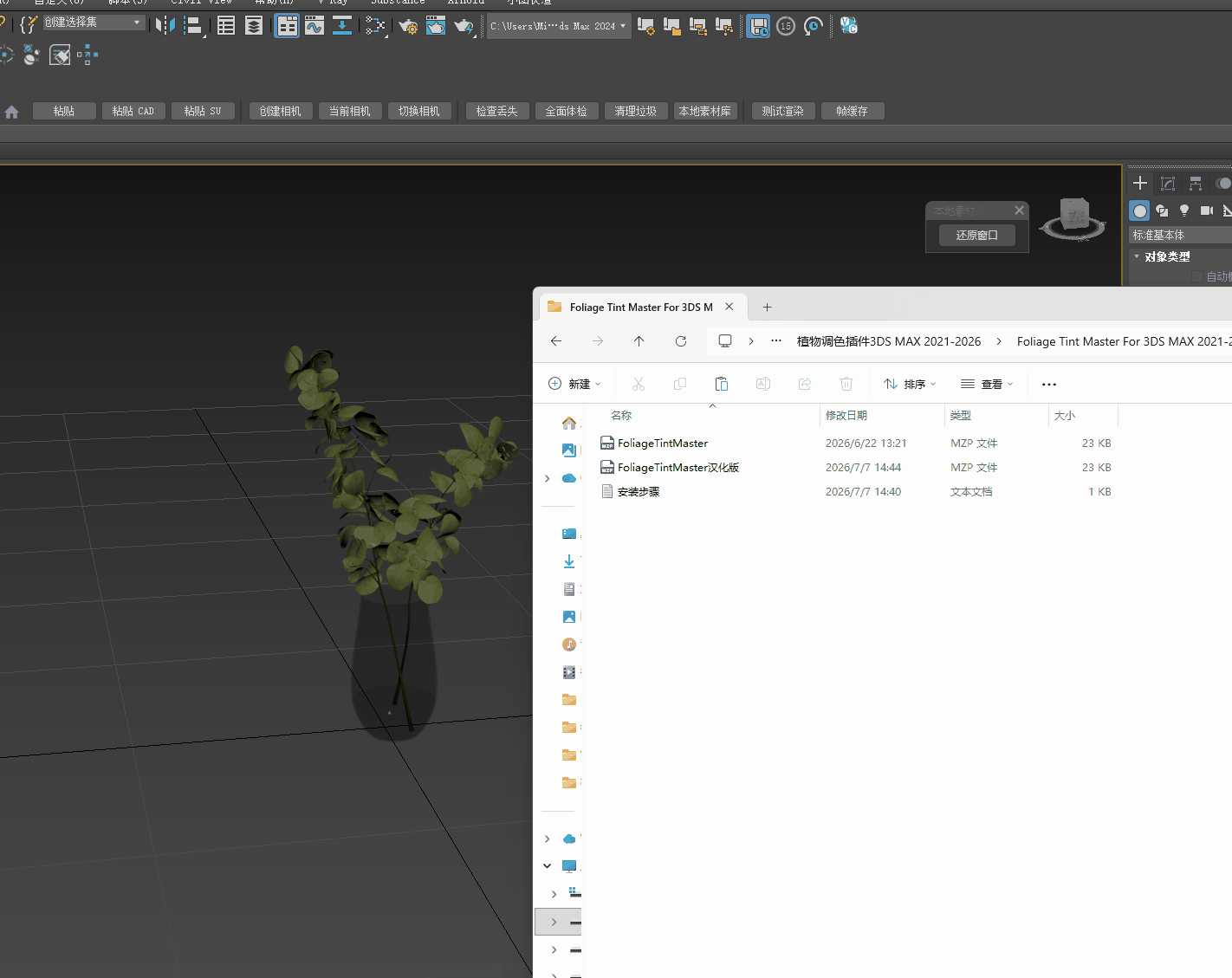Toggle the 自动栅格 checkbox
Viewport: 1232px width, 978px height.
pos(1197,276)
